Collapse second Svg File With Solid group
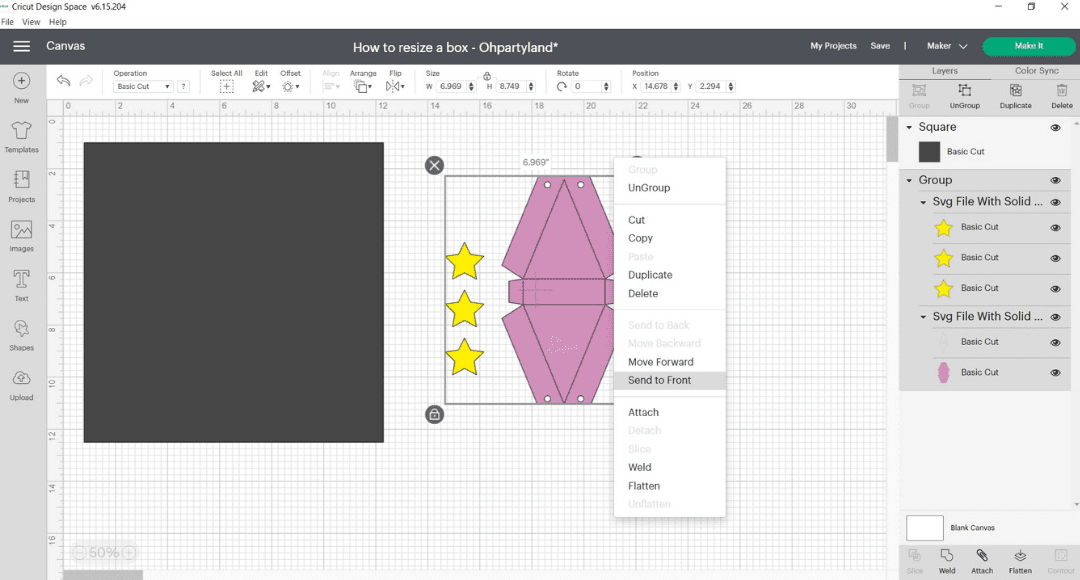Screen dimensions: 1080x580 click(924, 317)
